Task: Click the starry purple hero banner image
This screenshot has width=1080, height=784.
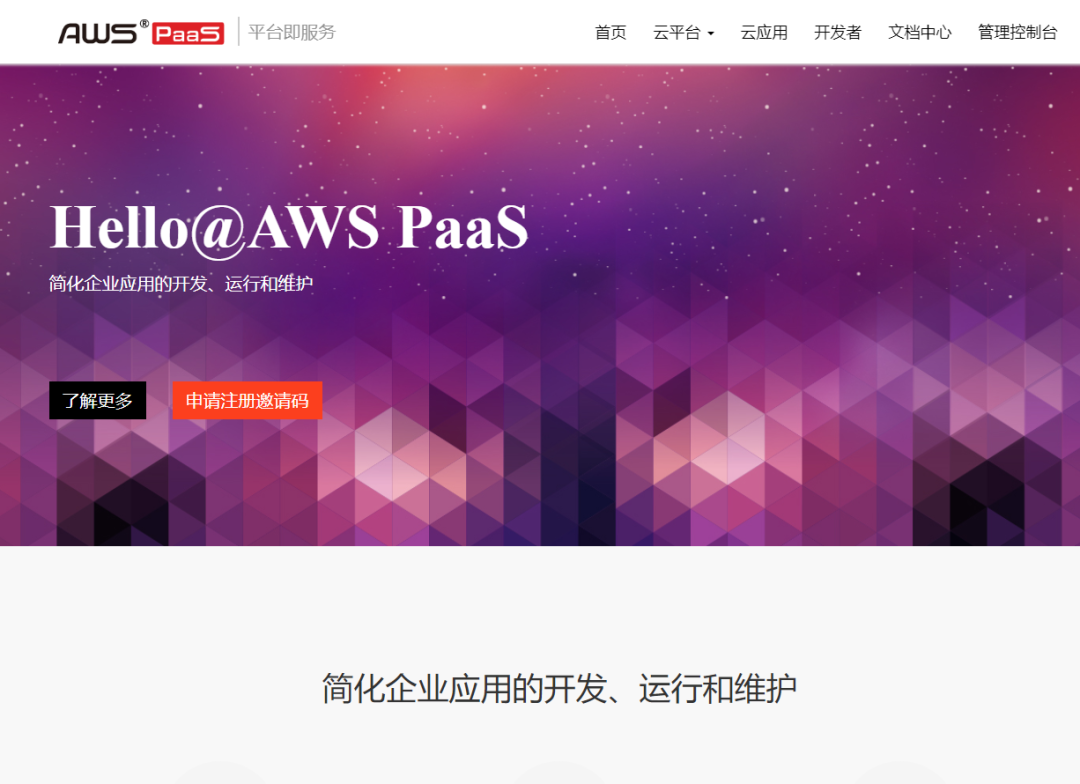Action: point(540,305)
